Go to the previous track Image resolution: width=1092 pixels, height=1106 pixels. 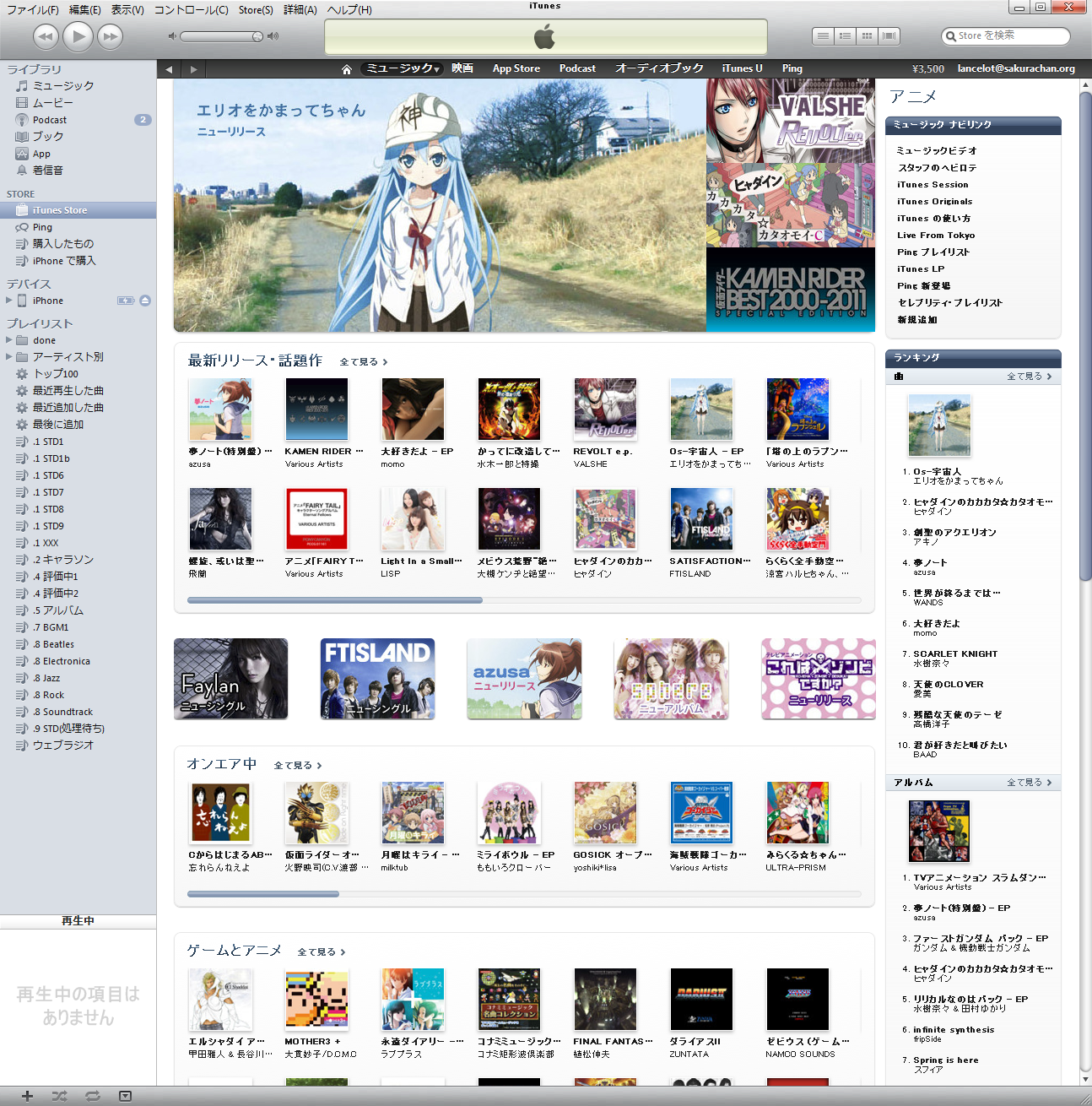(x=46, y=36)
